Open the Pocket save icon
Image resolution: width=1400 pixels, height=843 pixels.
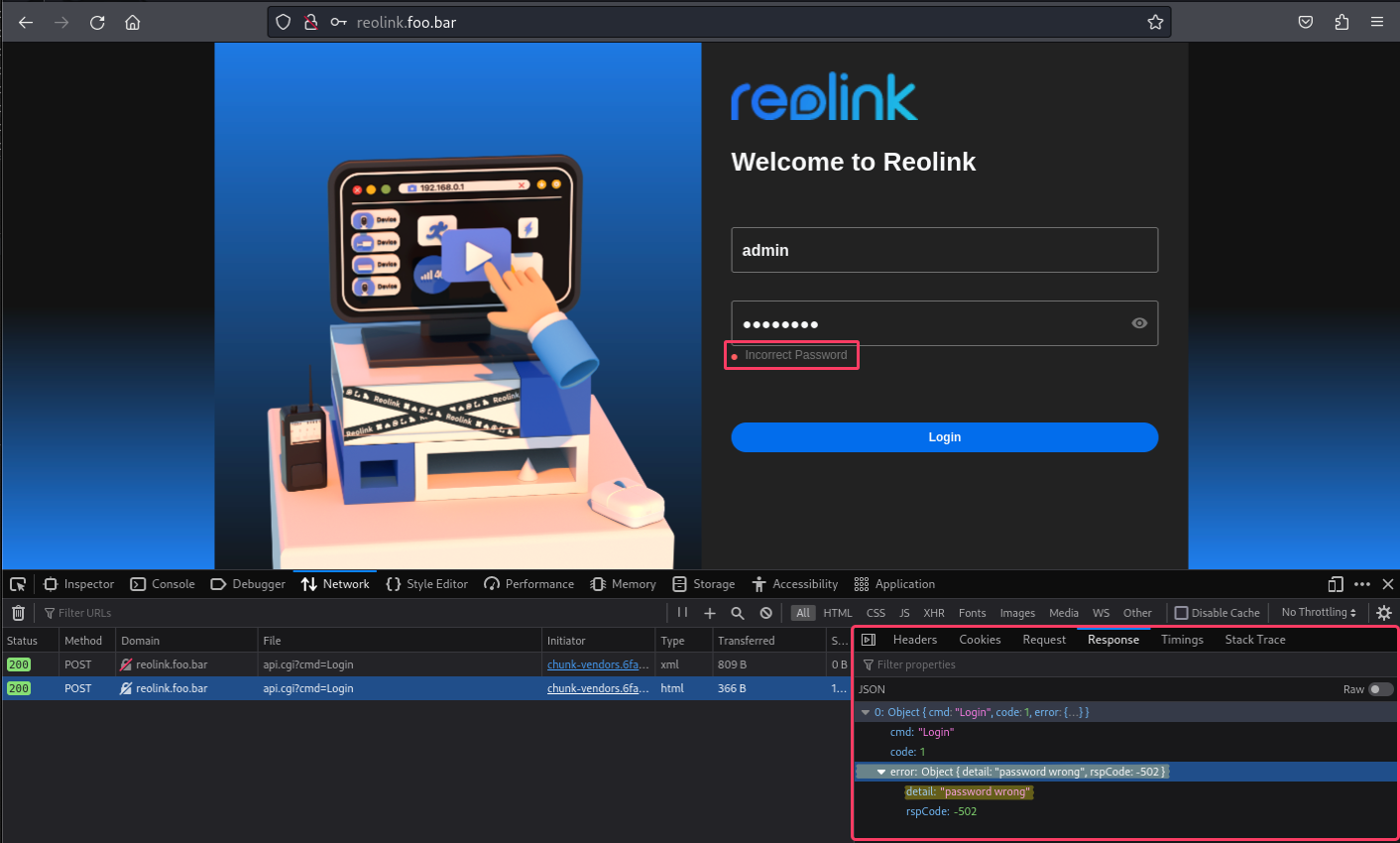(1306, 22)
